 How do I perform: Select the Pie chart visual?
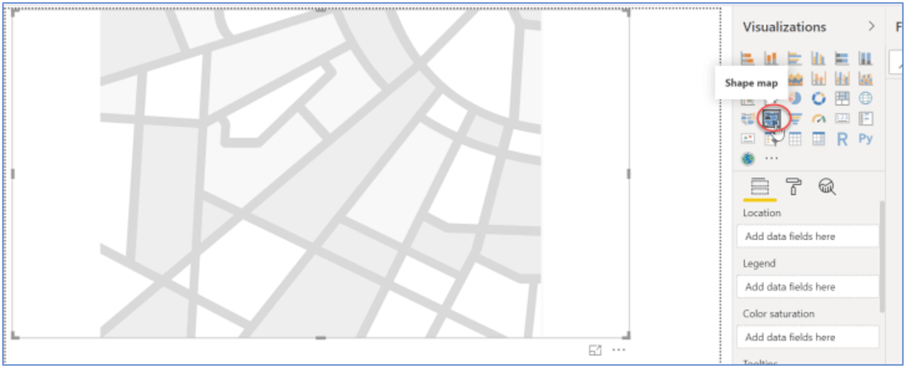point(795,99)
